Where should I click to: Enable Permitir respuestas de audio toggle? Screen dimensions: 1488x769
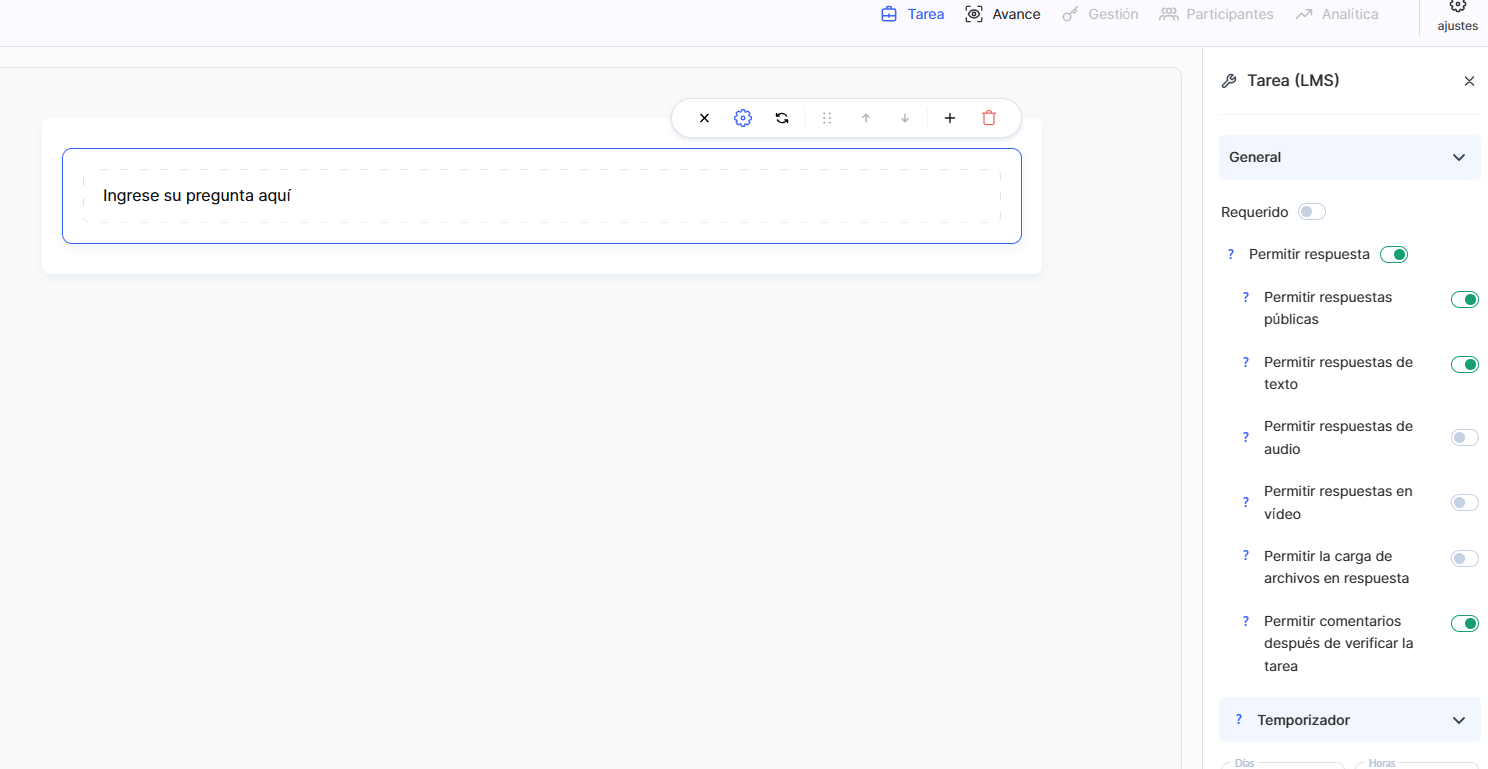point(1464,438)
